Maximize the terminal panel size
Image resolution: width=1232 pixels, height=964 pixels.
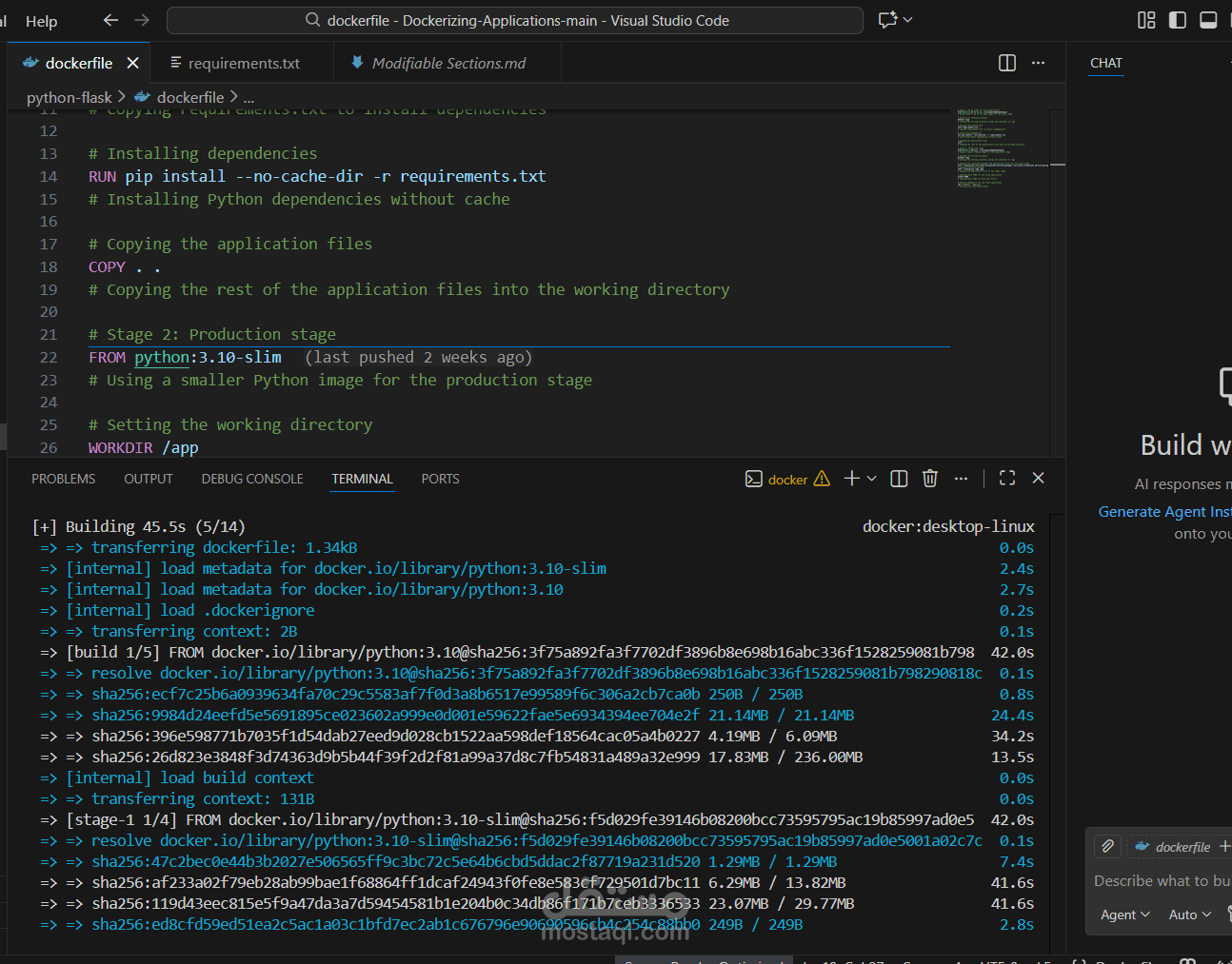point(1006,479)
